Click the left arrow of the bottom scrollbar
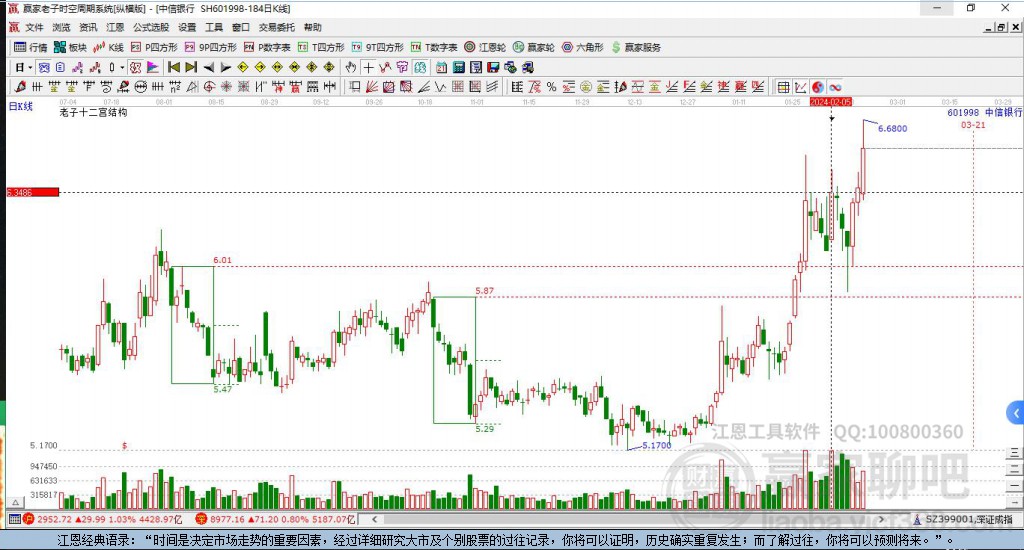 tap(374, 519)
